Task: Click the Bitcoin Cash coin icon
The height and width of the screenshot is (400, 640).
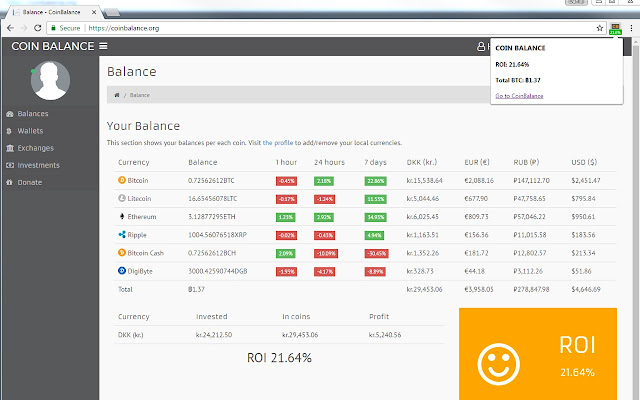Action: coord(122,253)
